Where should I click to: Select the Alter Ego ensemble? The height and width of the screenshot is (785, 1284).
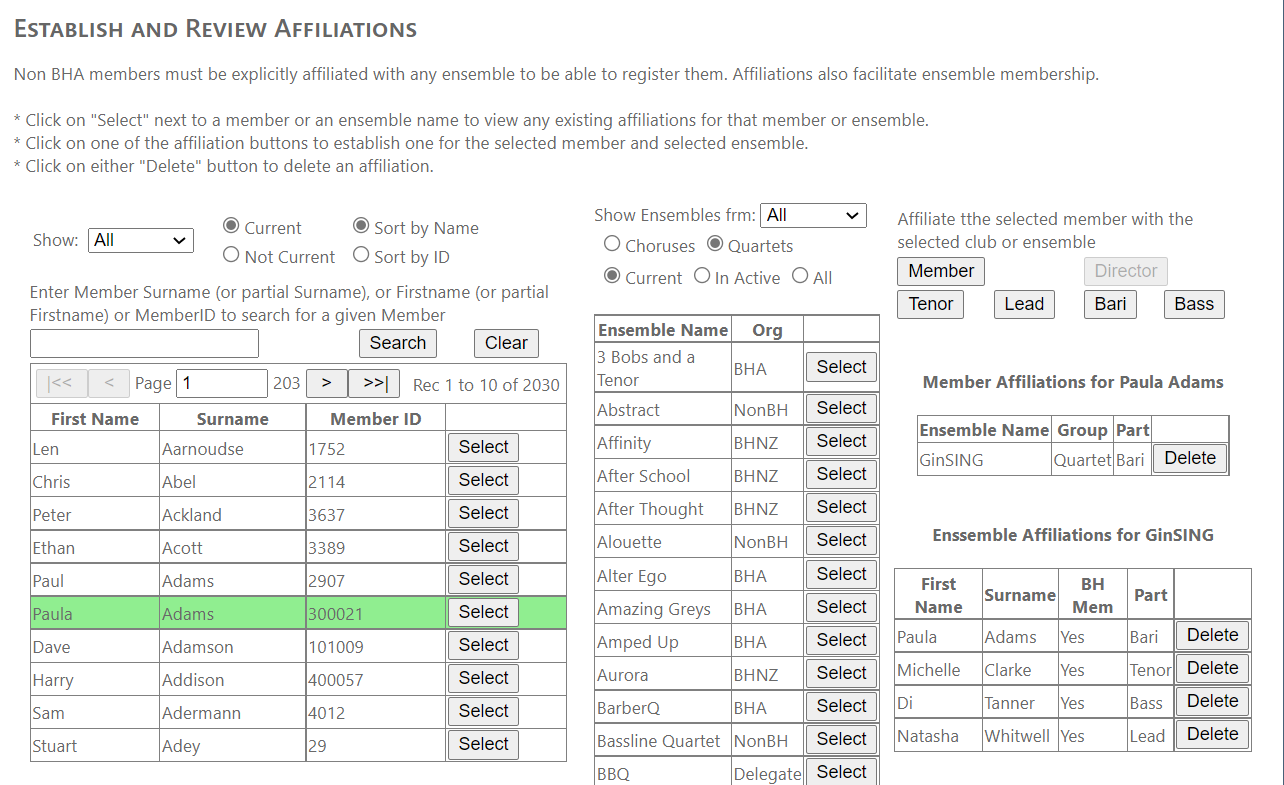(x=841, y=574)
